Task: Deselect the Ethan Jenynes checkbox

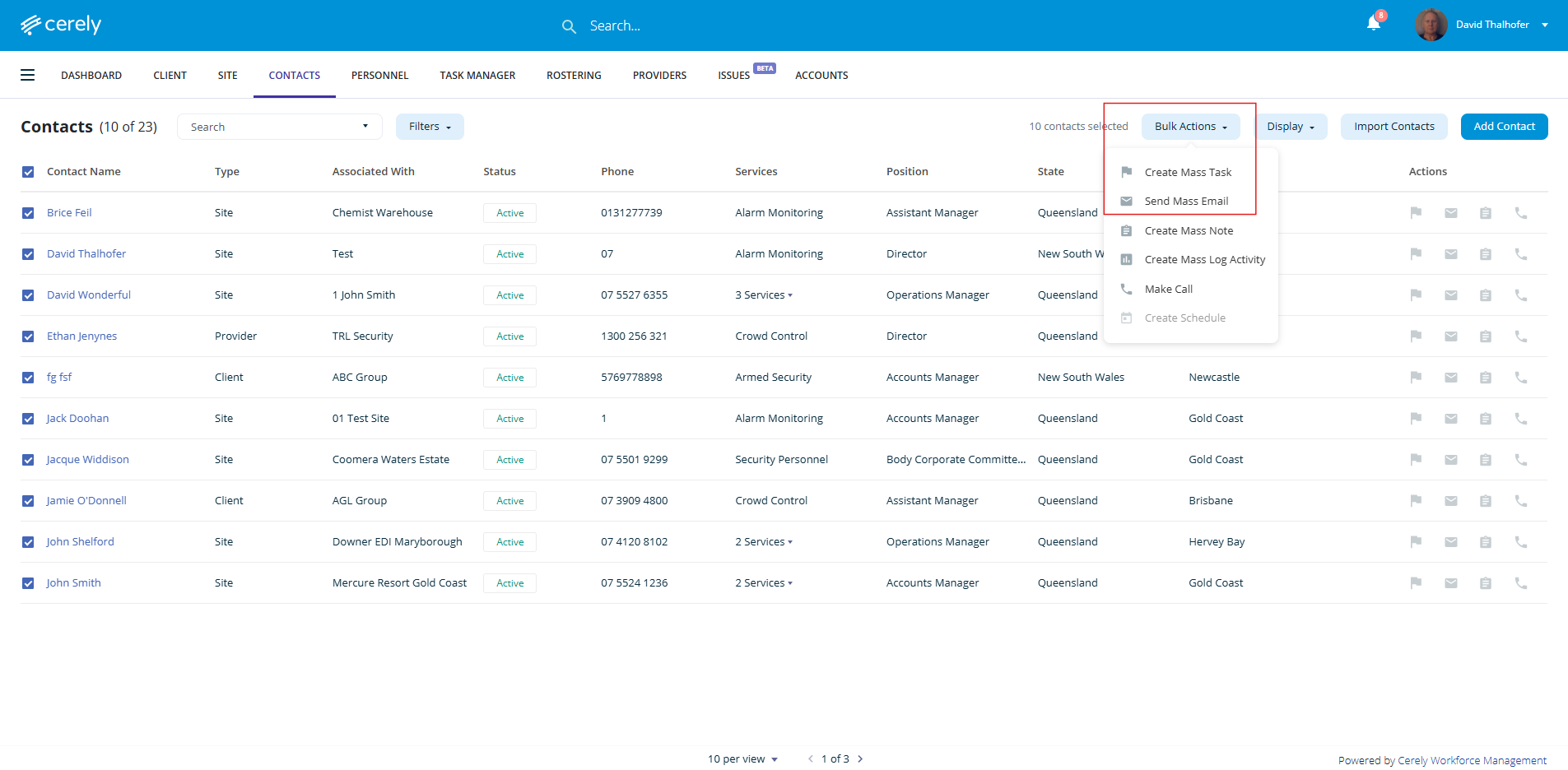Action: pos(28,336)
